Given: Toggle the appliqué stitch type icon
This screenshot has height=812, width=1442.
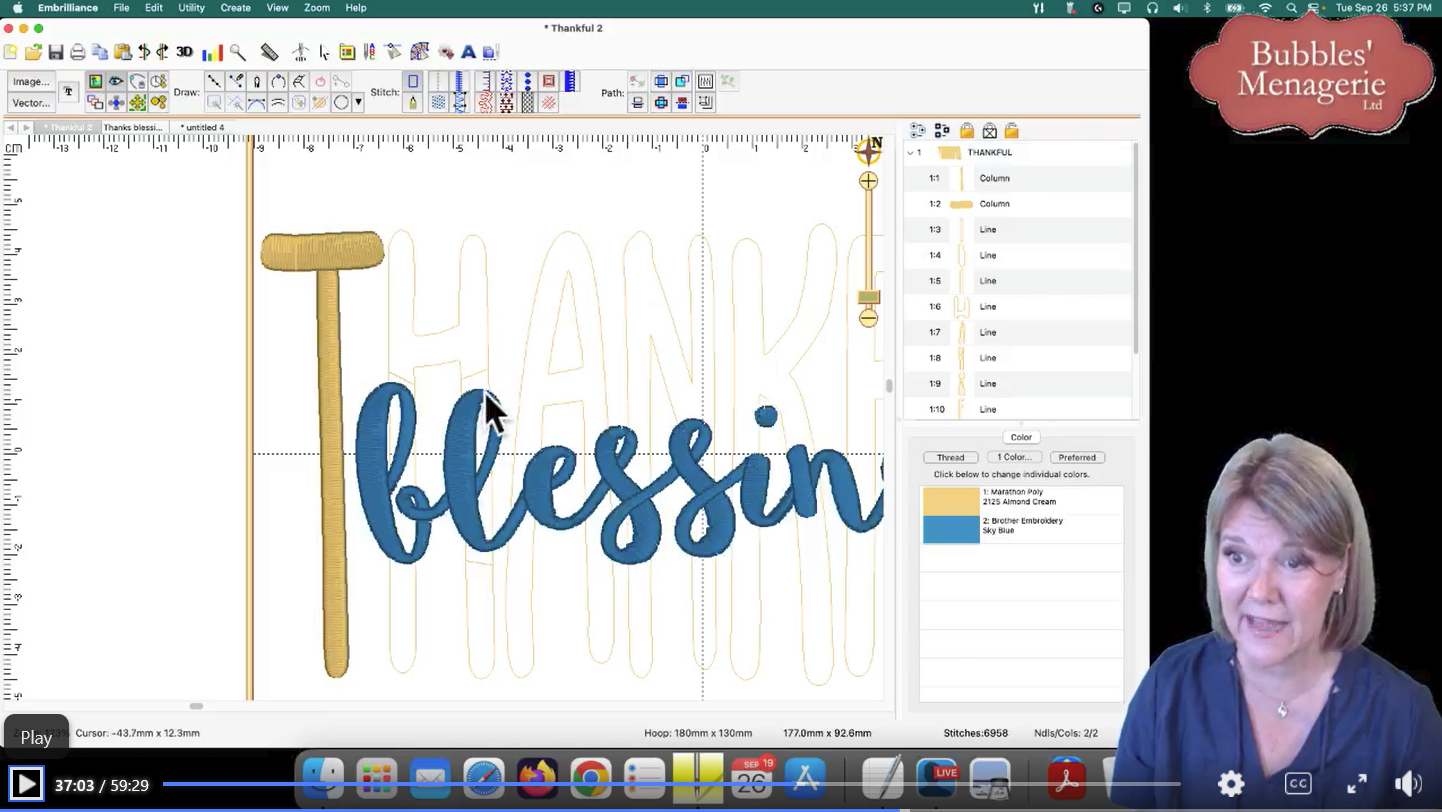Looking at the screenshot, I should (x=550, y=81).
